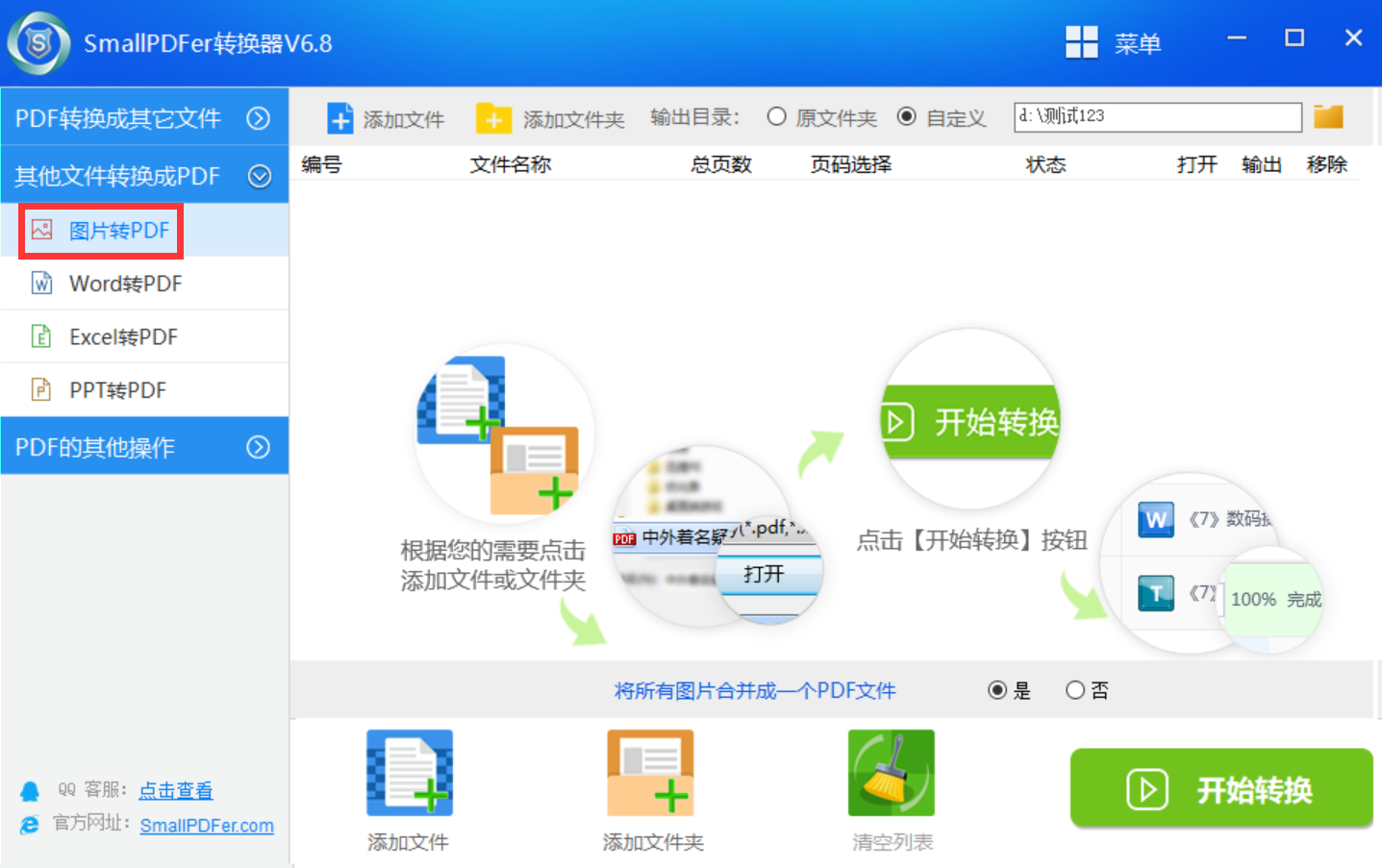The image size is (1382, 868).
Task: Click the 总页数 column header
Action: pyautogui.click(x=721, y=164)
